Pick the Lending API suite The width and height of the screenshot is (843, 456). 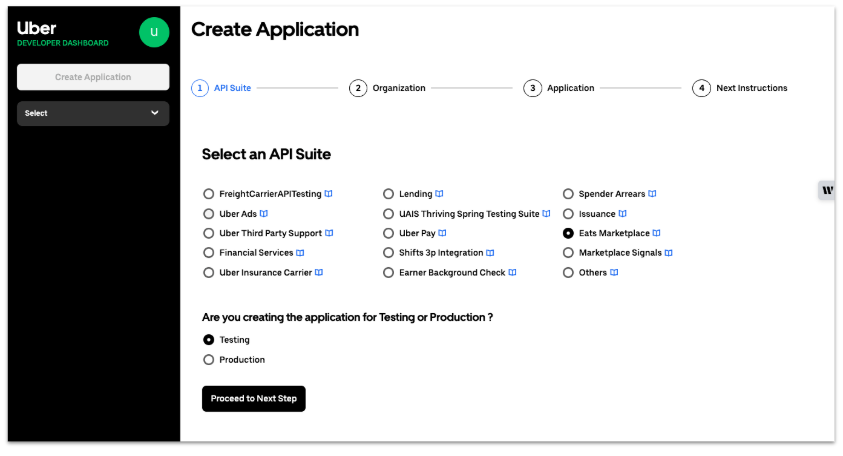(388, 194)
